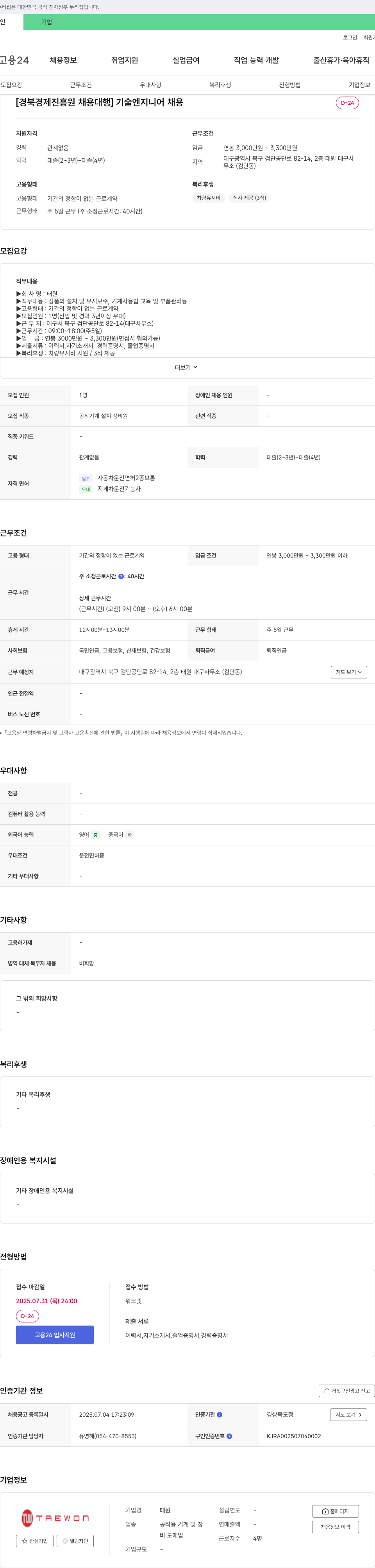Click the 공작기계 설치·정비원 job category cell
The image size is (375, 1568).
coord(104,416)
